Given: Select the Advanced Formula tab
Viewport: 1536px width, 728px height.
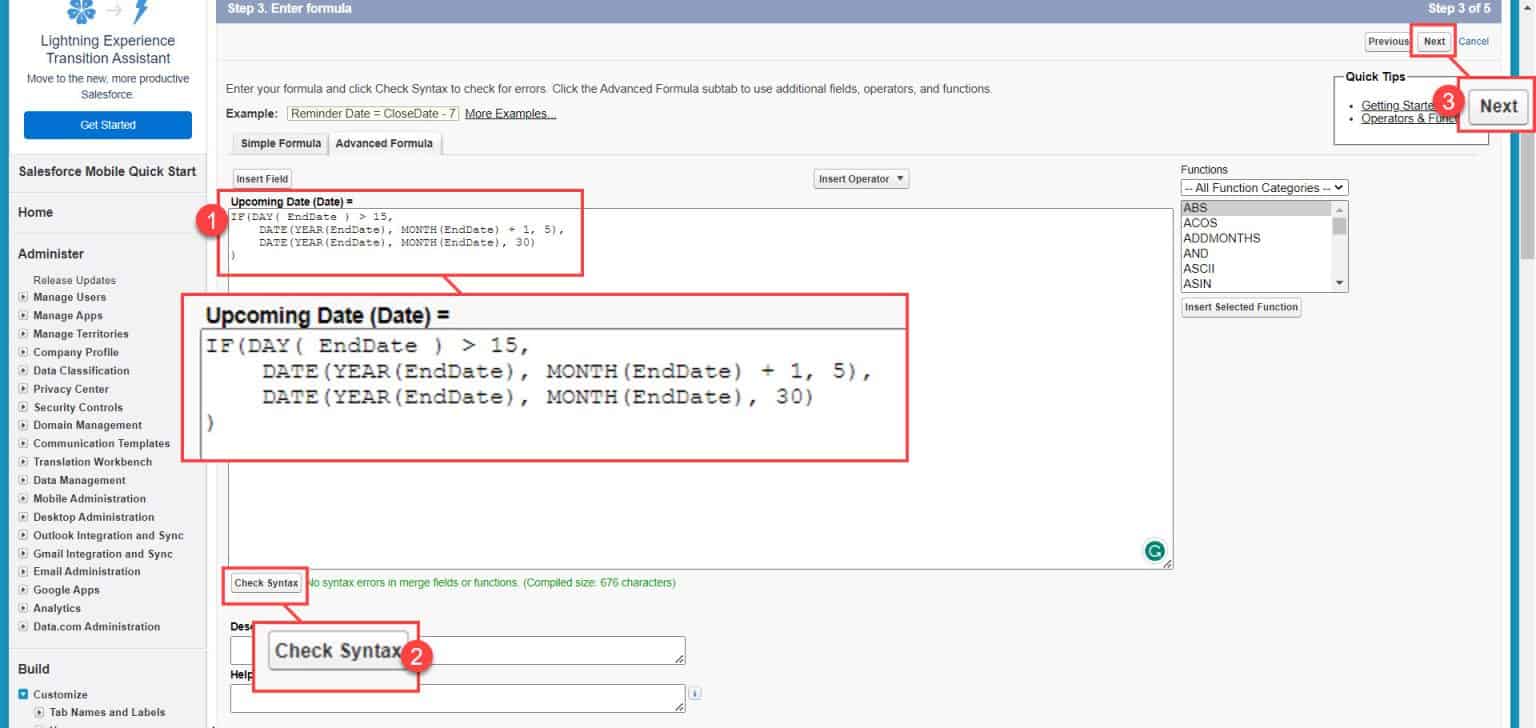Looking at the screenshot, I should 384,143.
